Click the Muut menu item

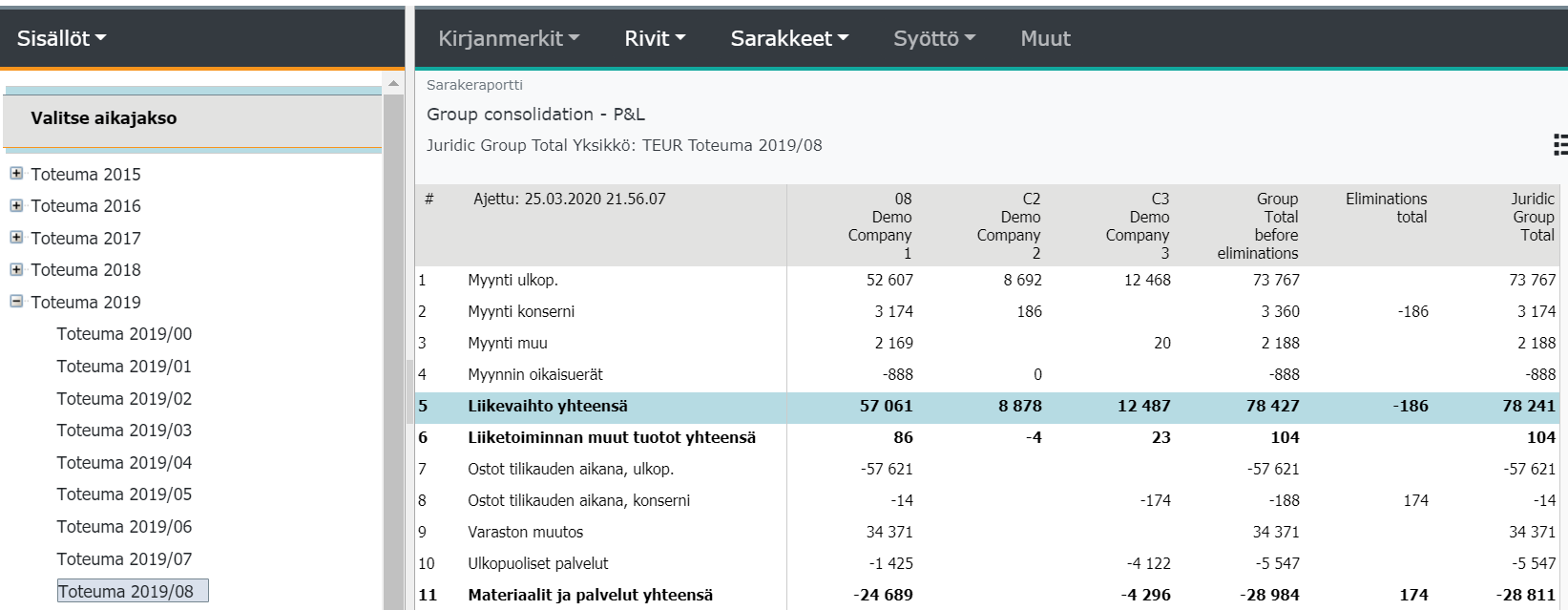1045,39
